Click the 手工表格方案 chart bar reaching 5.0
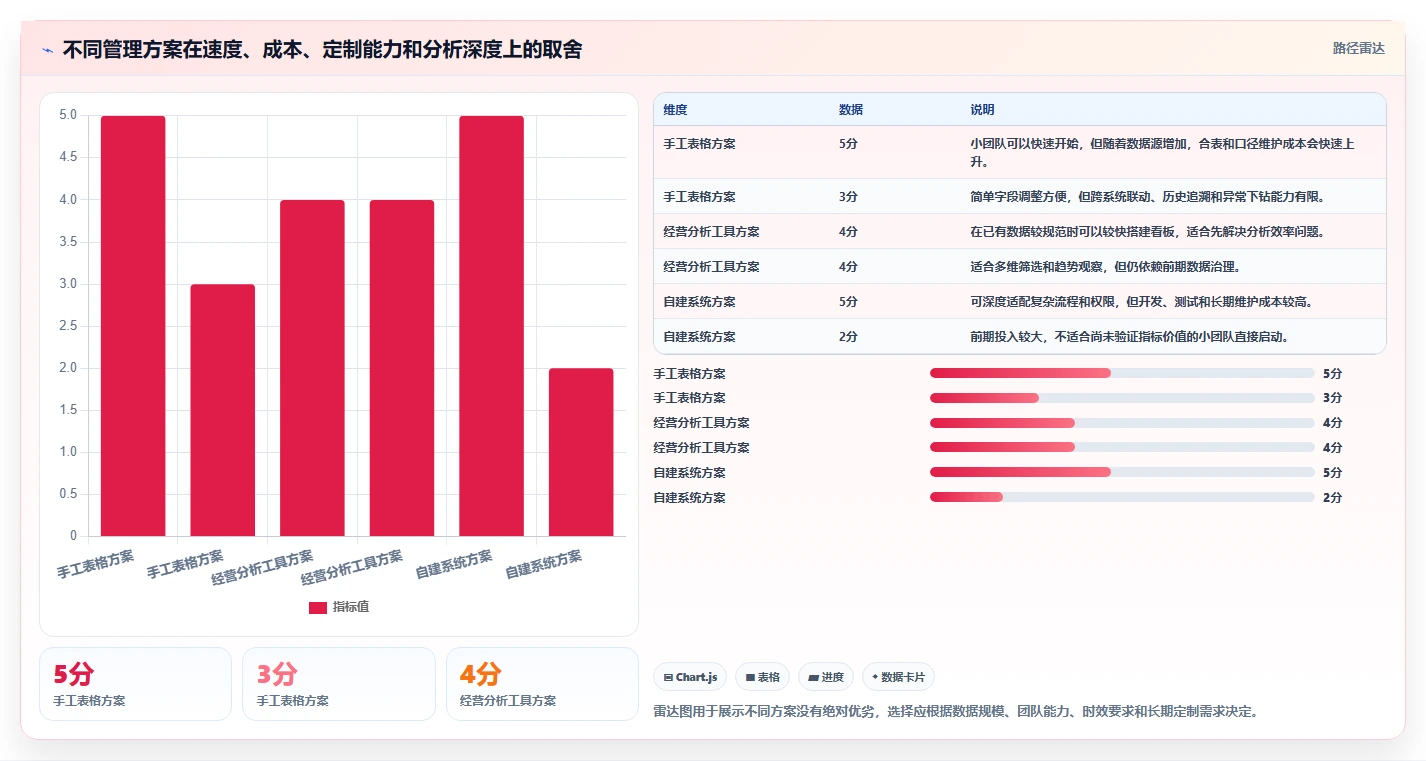Image resolution: width=1426 pixels, height=761 pixels. pyautogui.click(x=133, y=326)
